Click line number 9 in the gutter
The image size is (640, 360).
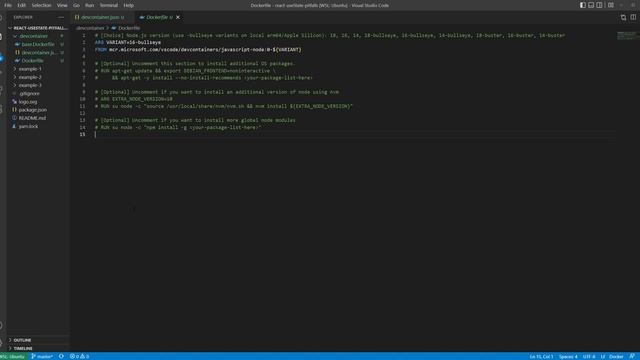click(x=83, y=92)
